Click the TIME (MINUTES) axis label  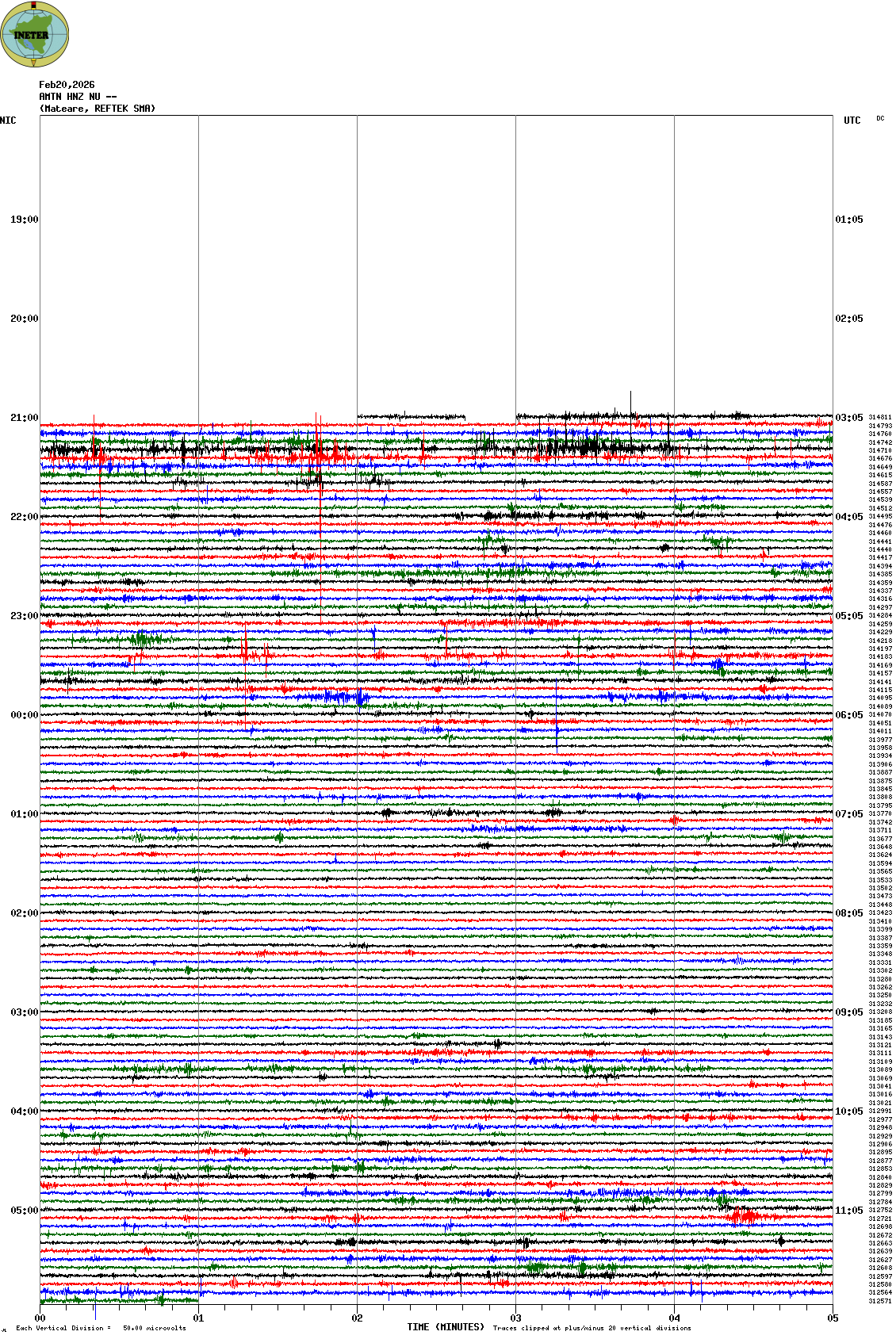(446, 1327)
